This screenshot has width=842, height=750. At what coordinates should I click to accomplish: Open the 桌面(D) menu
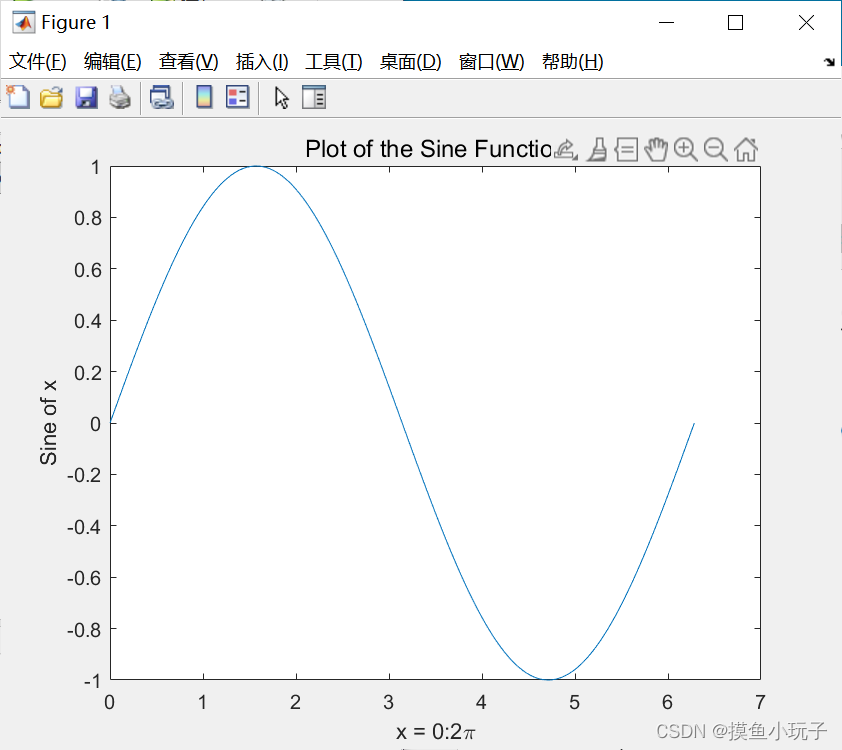[410, 62]
